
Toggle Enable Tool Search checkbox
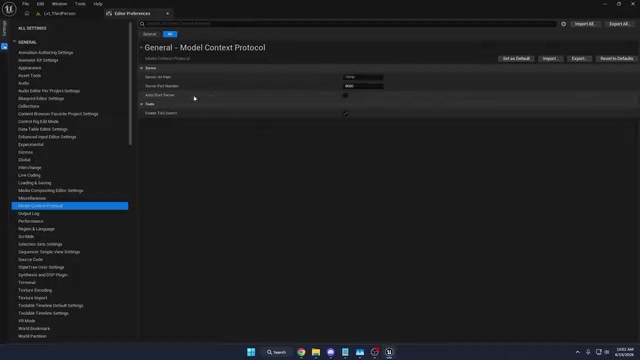[345, 113]
